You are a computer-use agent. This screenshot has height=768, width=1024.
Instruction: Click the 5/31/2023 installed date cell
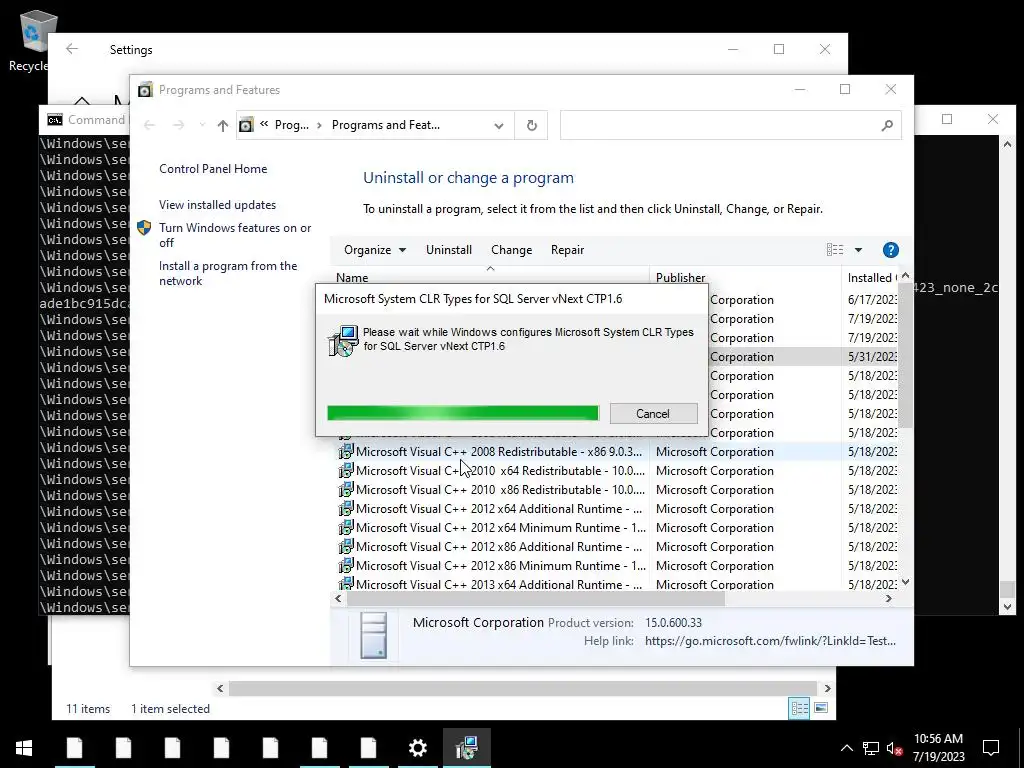[x=872, y=357]
